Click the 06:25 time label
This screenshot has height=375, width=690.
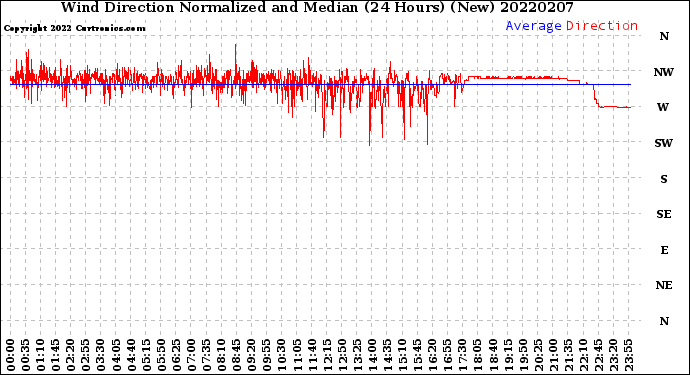(176, 355)
